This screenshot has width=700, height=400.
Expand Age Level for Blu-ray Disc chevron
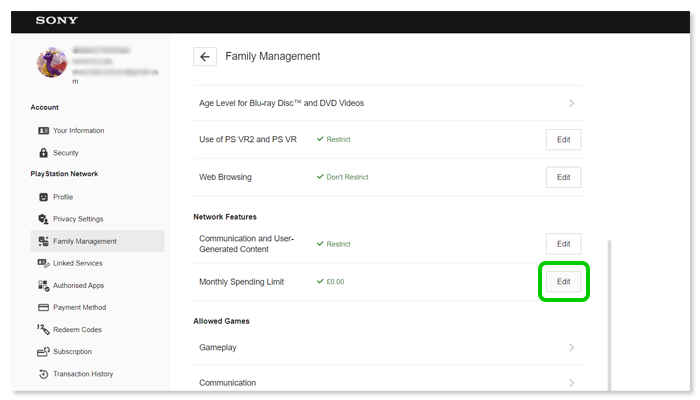pyautogui.click(x=571, y=103)
